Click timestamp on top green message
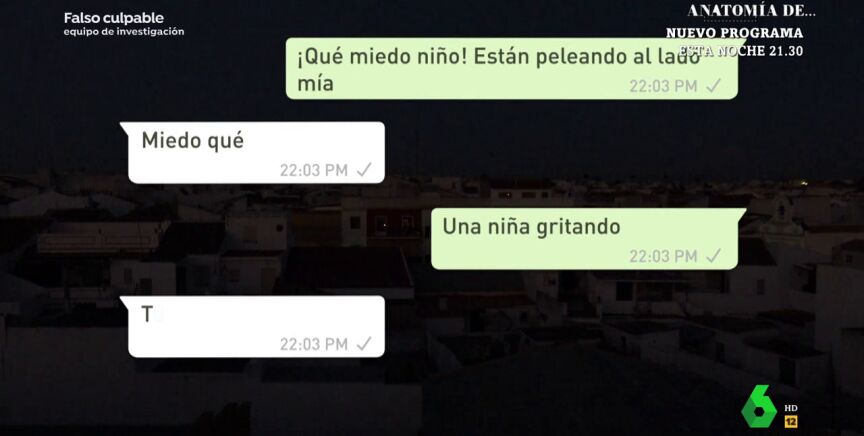This screenshot has width=864, height=436. tap(663, 86)
